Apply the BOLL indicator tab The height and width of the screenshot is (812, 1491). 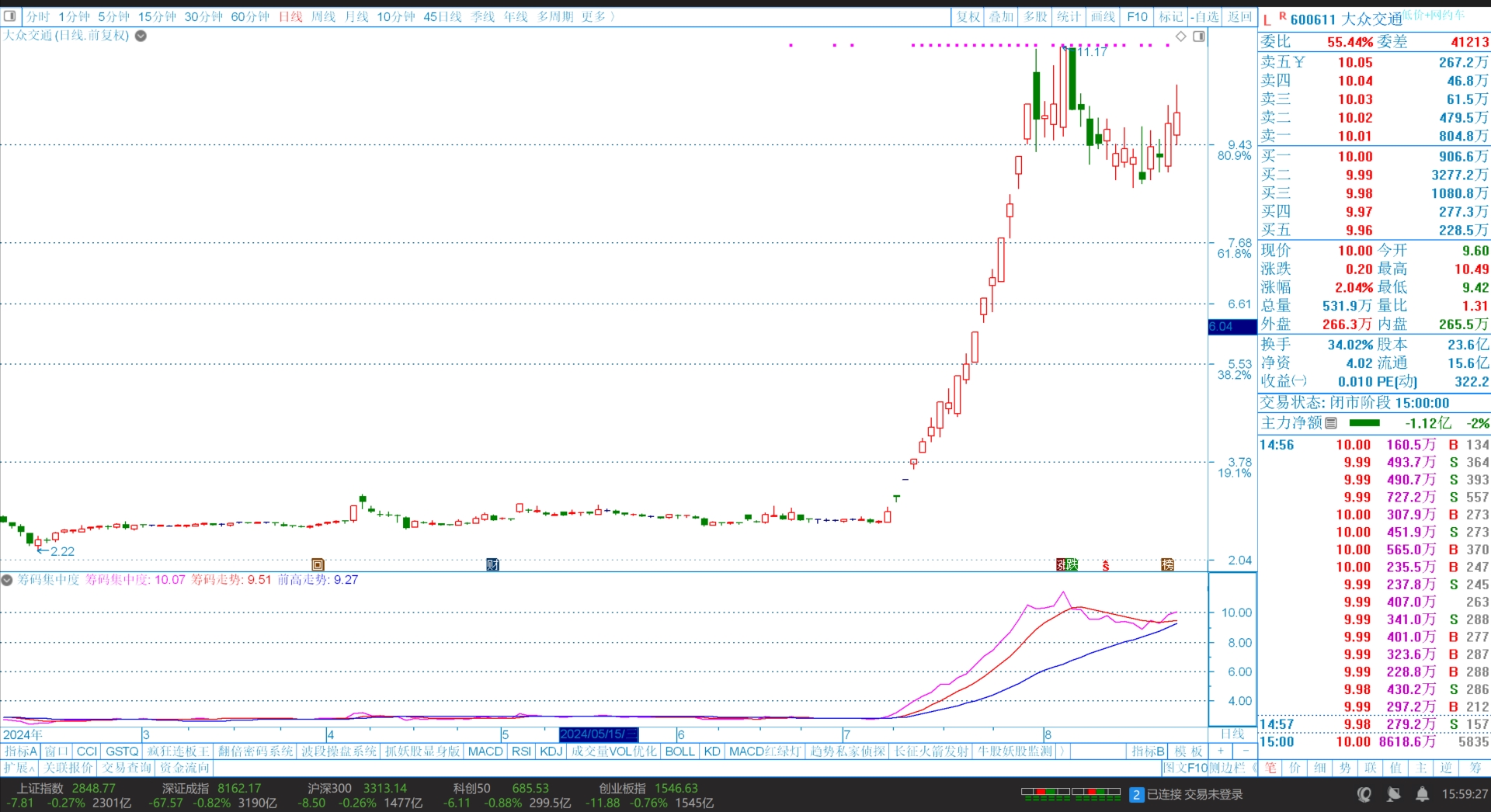click(x=679, y=751)
